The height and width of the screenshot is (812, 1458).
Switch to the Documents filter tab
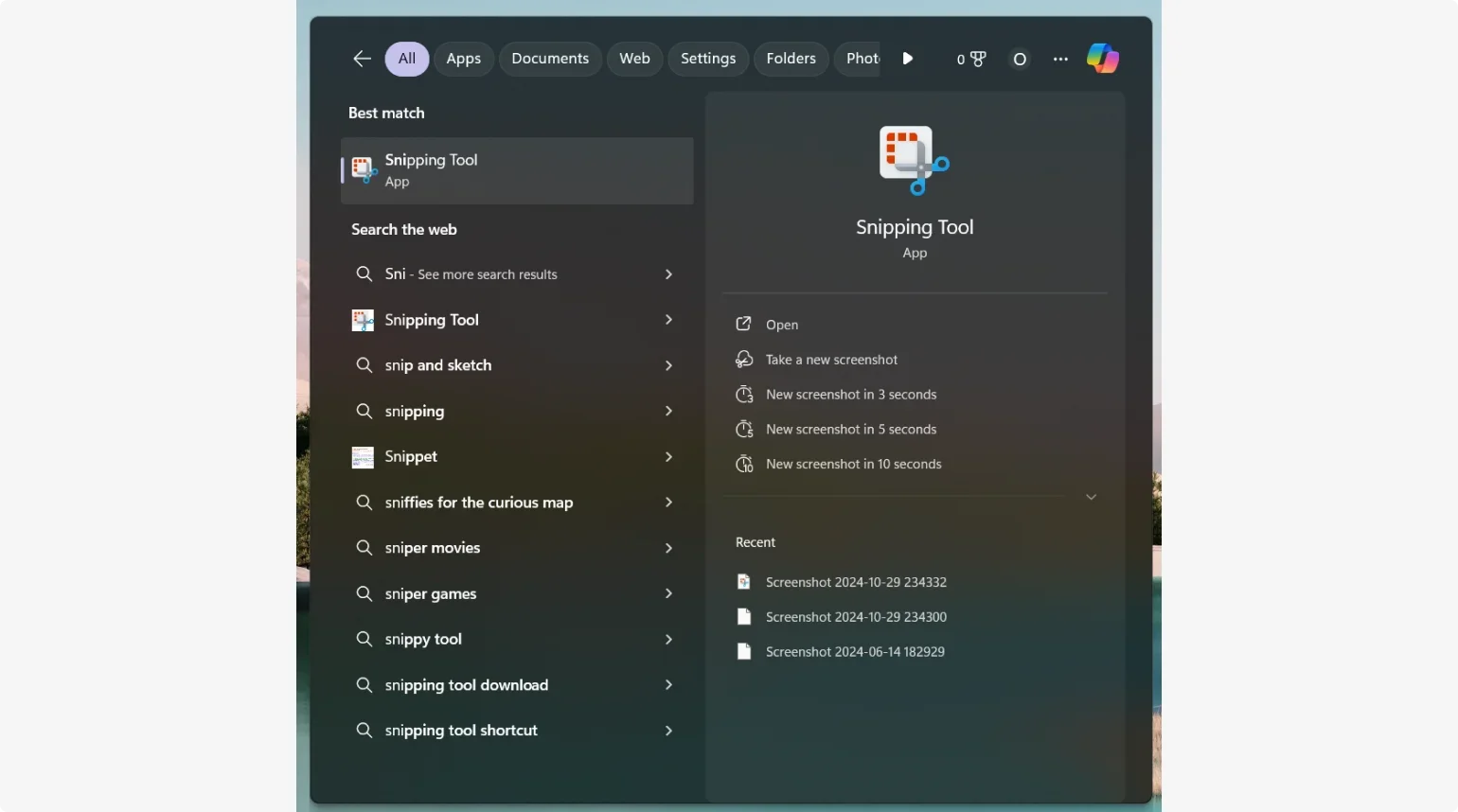550,59
